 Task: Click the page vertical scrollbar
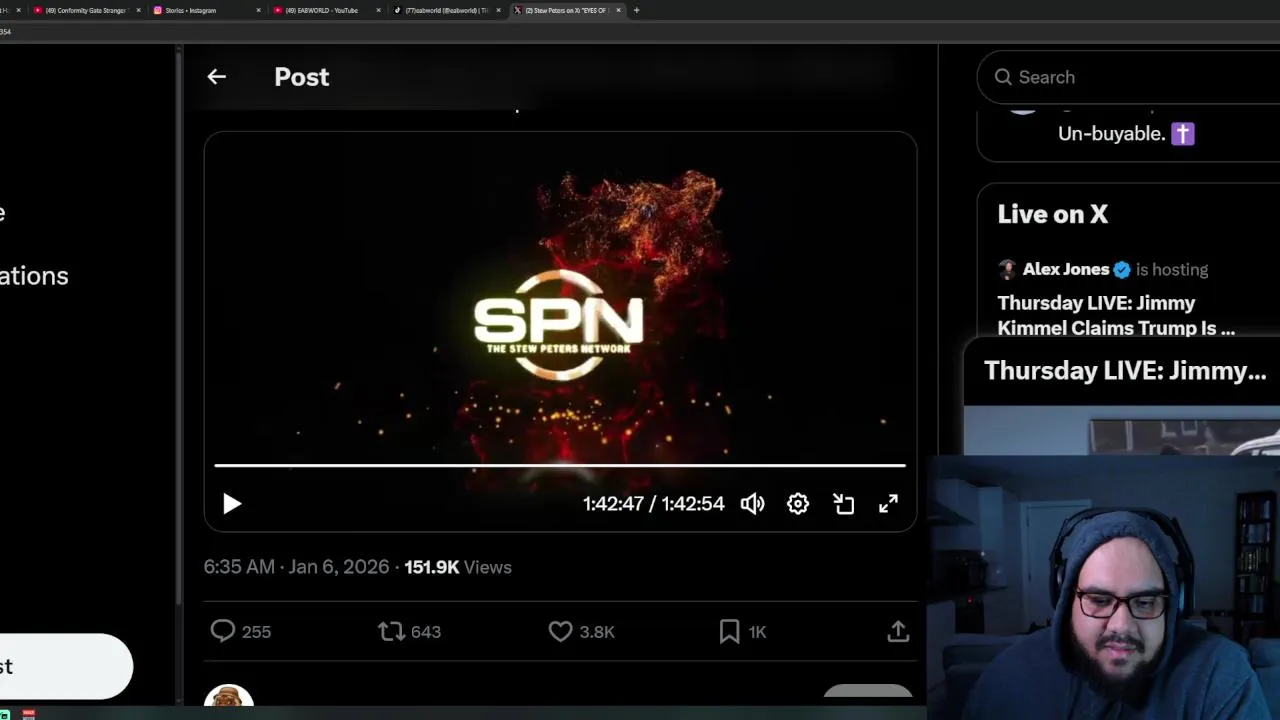pos(179,330)
